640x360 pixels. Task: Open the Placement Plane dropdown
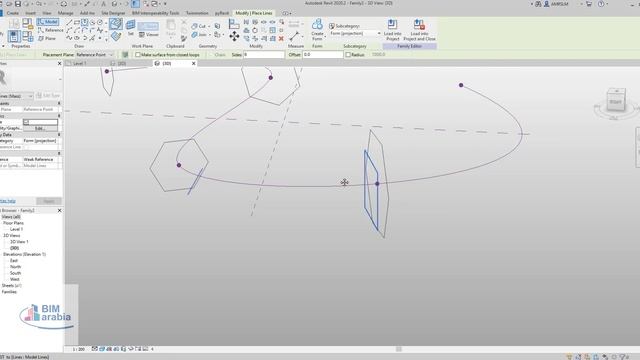pyautogui.click(x=96, y=55)
